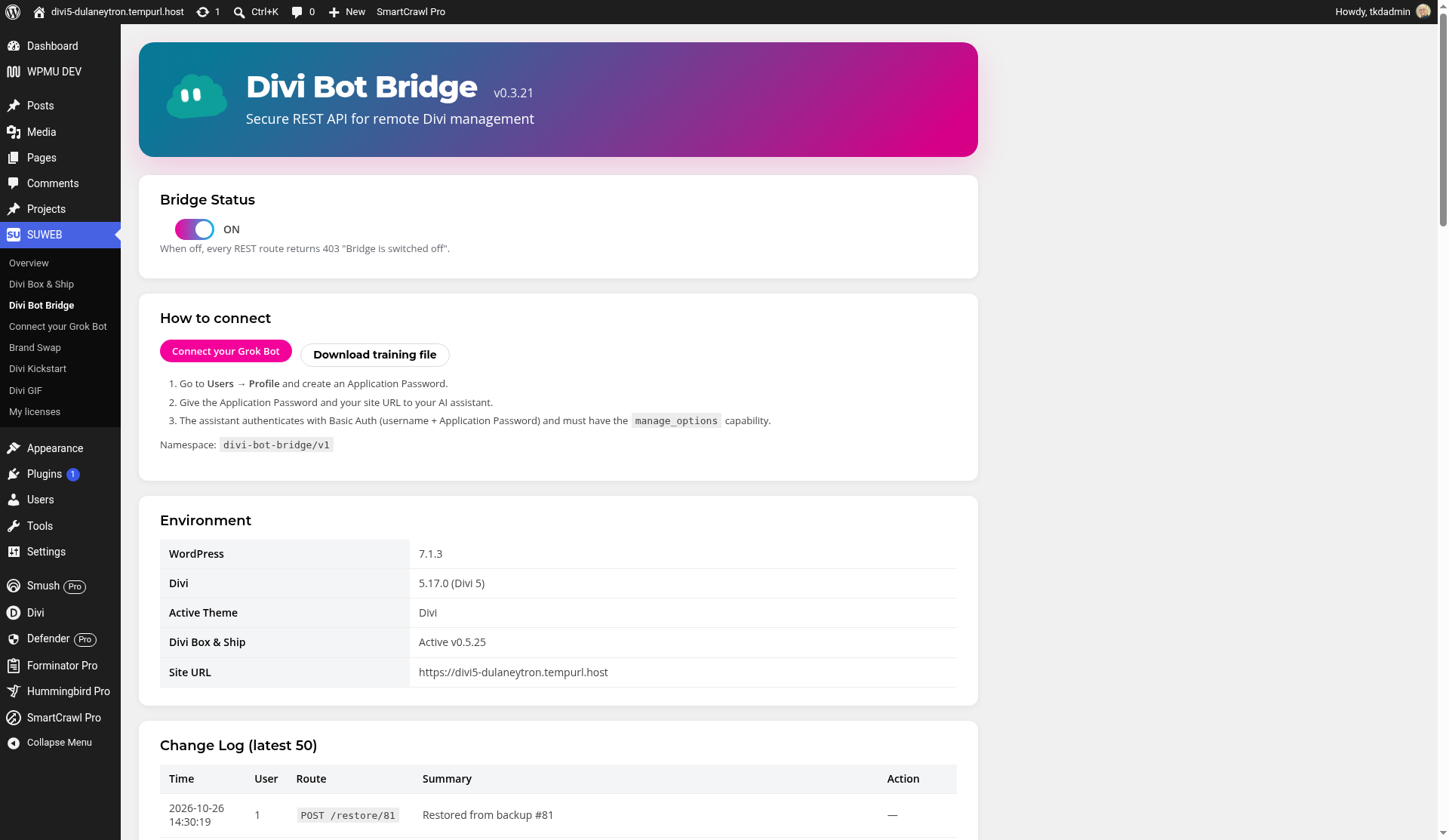Open the Ctrl+K search icon
The width and height of the screenshot is (1449, 840).
pos(239,12)
